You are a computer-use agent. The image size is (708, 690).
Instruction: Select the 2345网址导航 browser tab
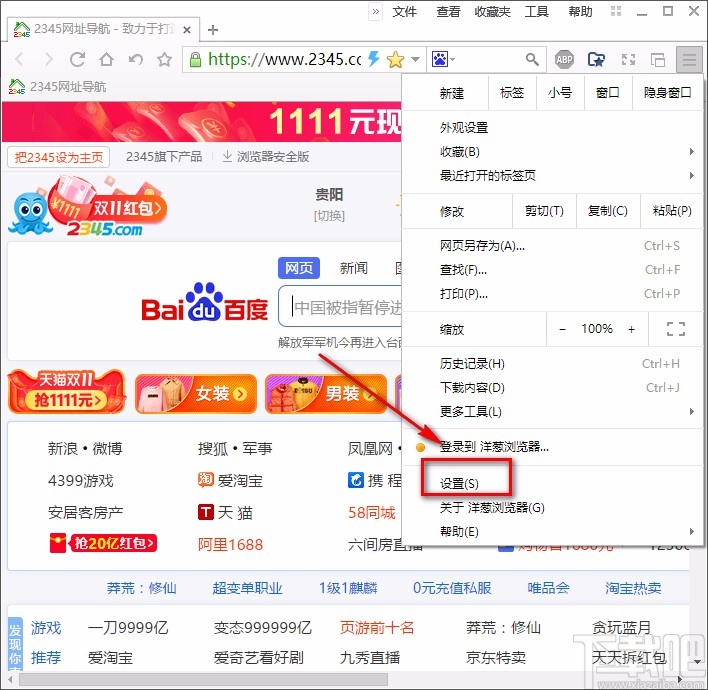click(103, 29)
